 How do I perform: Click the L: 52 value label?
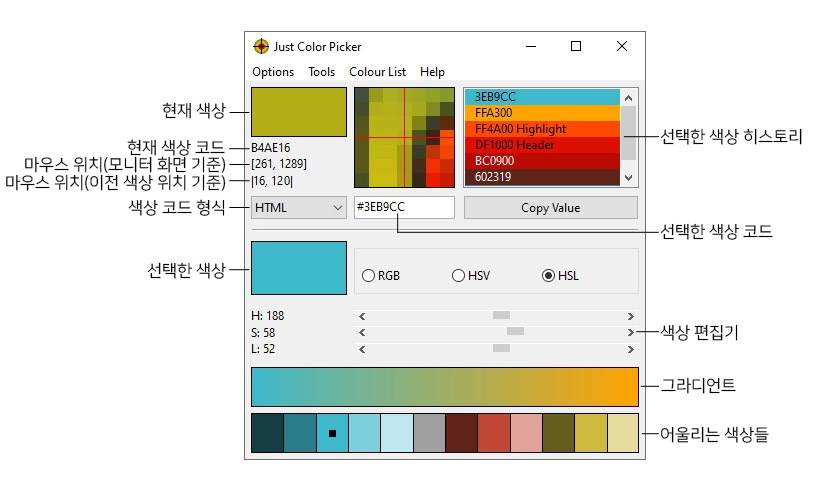[x=263, y=349]
